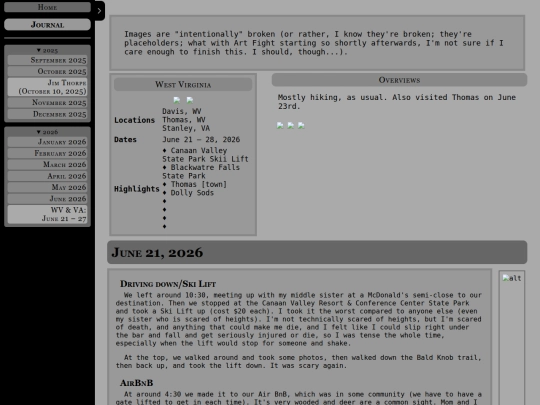540x405 pixels.
Task: Click the Dates row label
Action: point(125,139)
